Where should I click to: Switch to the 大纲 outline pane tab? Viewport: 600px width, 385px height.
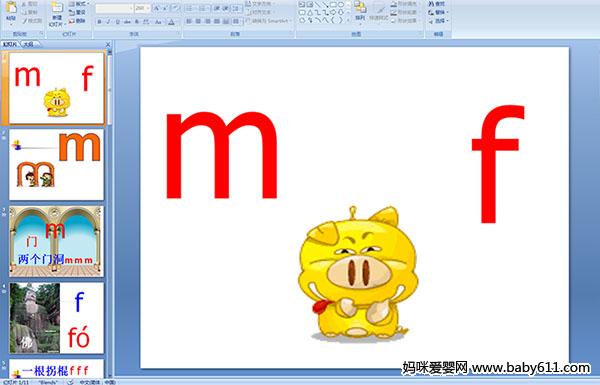coord(29,44)
